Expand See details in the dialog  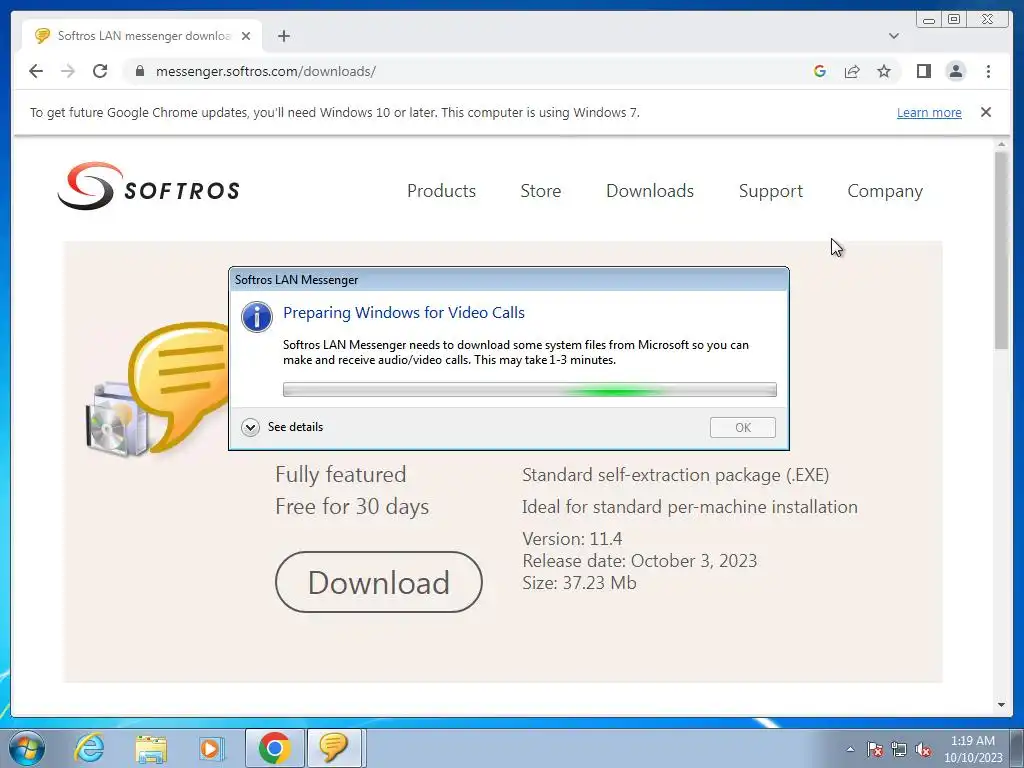click(x=282, y=427)
